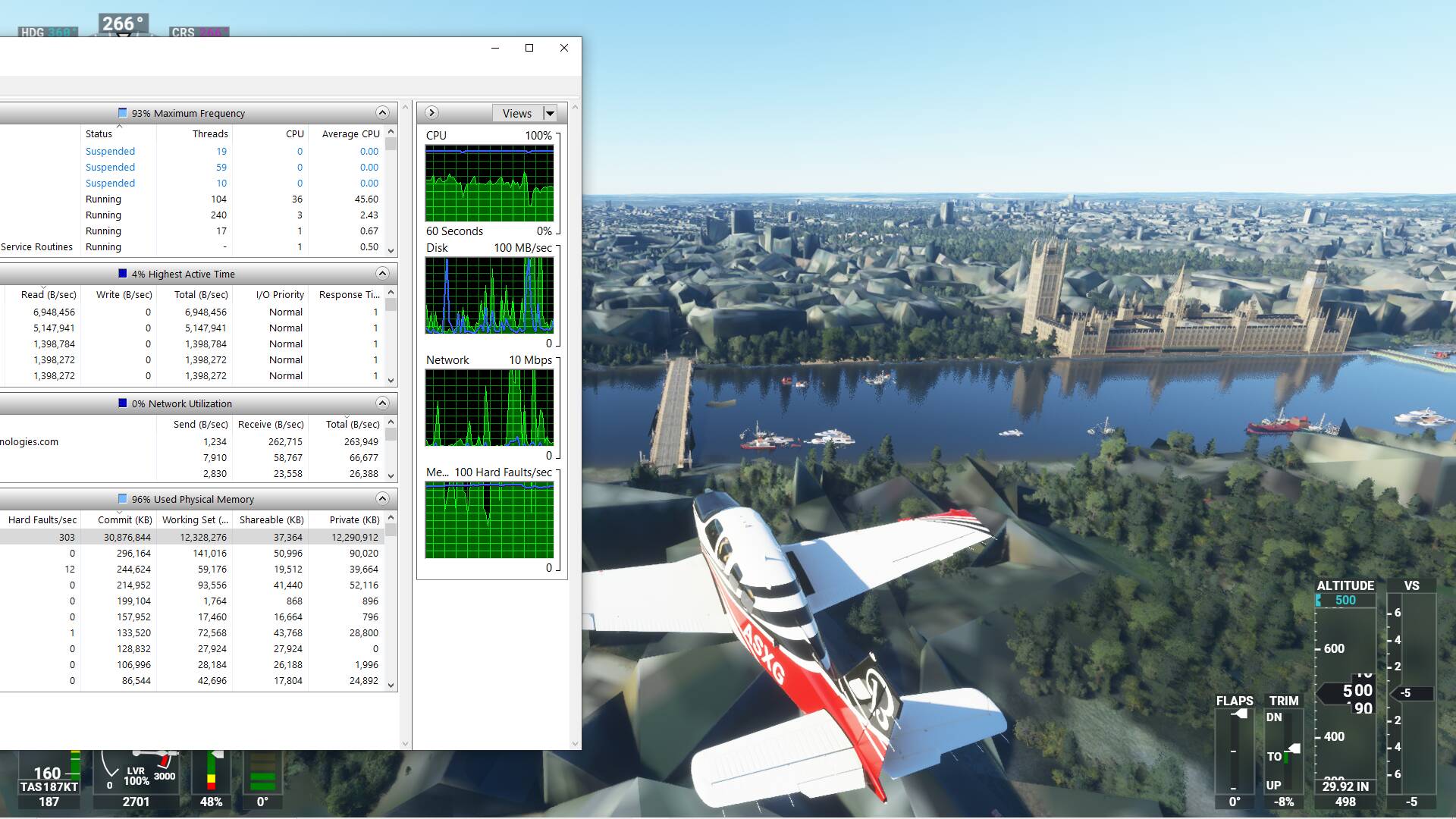Collapse the CPU section with Maximum Frequency chevron
The image size is (1456, 819).
coord(382,113)
